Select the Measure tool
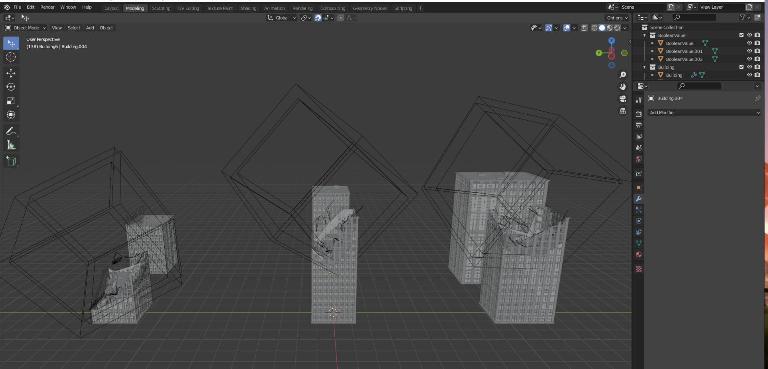Screen dimensions: 768x369 tap(11, 145)
